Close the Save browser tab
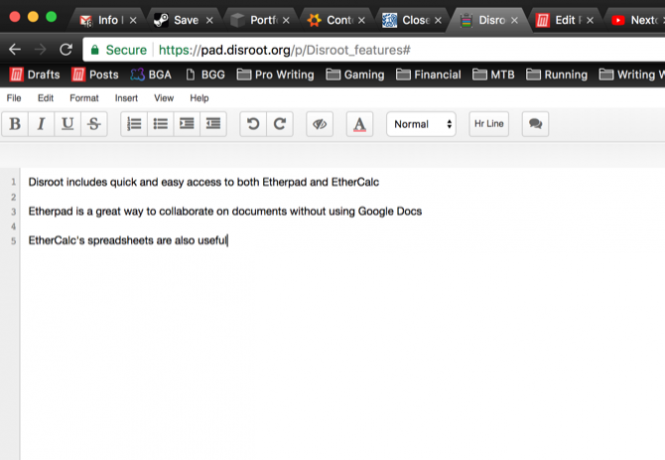 (x=210, y=20)
